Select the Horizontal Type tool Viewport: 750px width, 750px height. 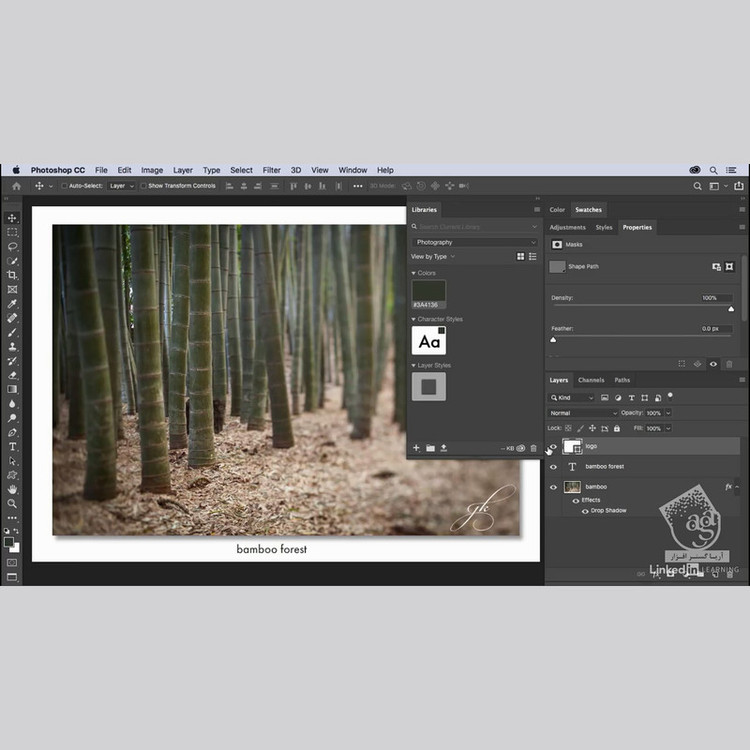[12, 447]
